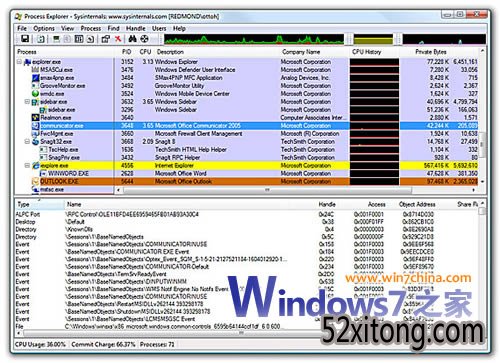The width and height of the screenshot is (500, 363).
Task: Click the Refresh Now toolbar icon
Action: [x=41, y=39]
